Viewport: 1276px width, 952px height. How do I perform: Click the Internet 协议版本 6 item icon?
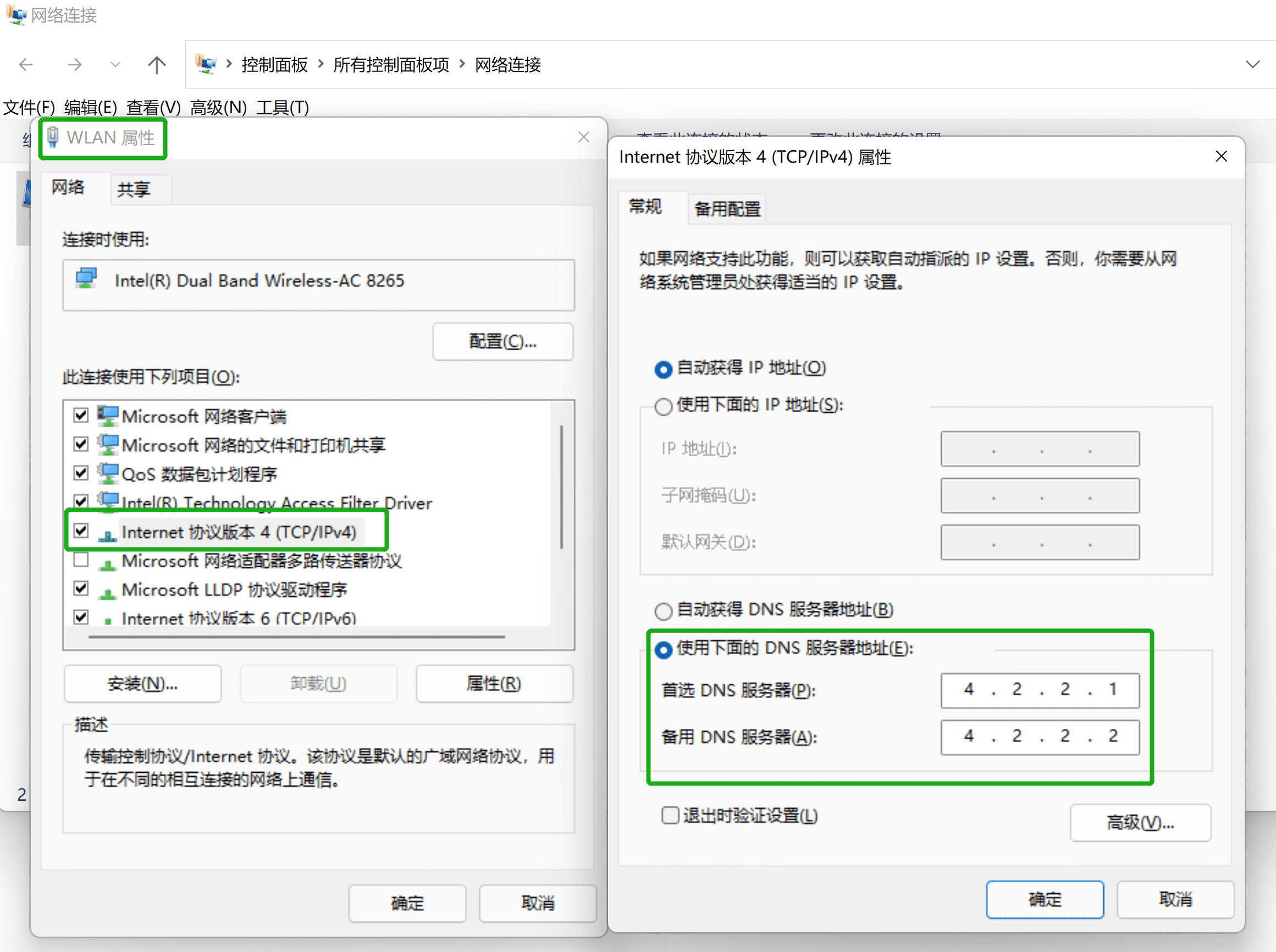108,617
